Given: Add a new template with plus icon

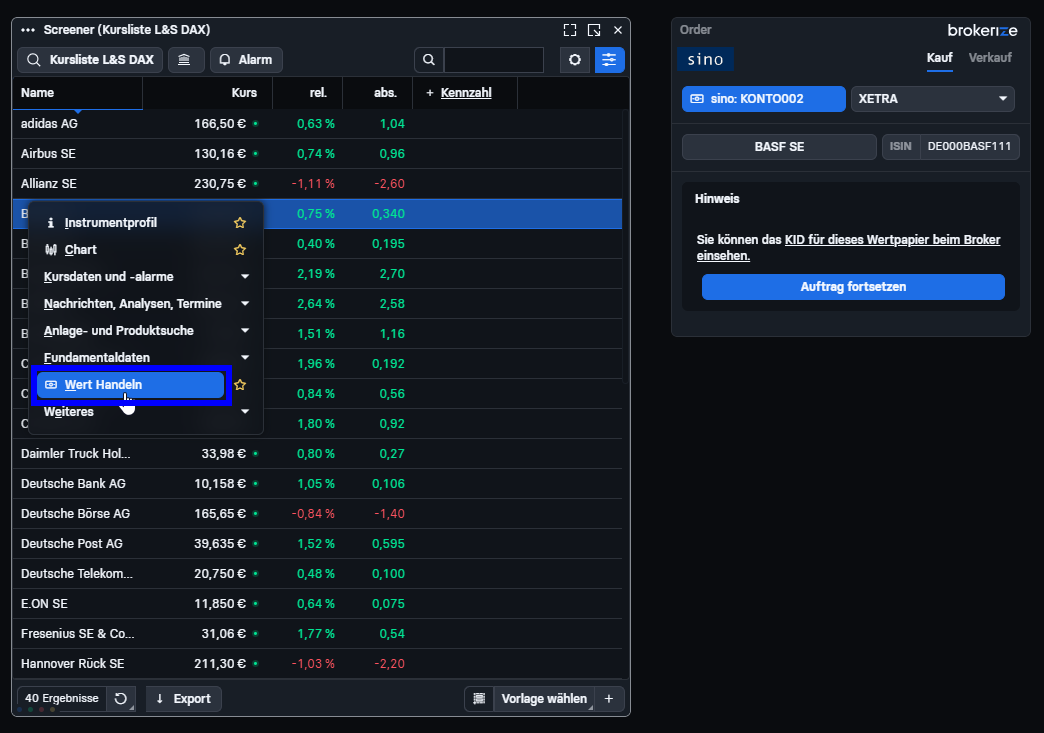Looking at the screenshot, I should (609, 698).
